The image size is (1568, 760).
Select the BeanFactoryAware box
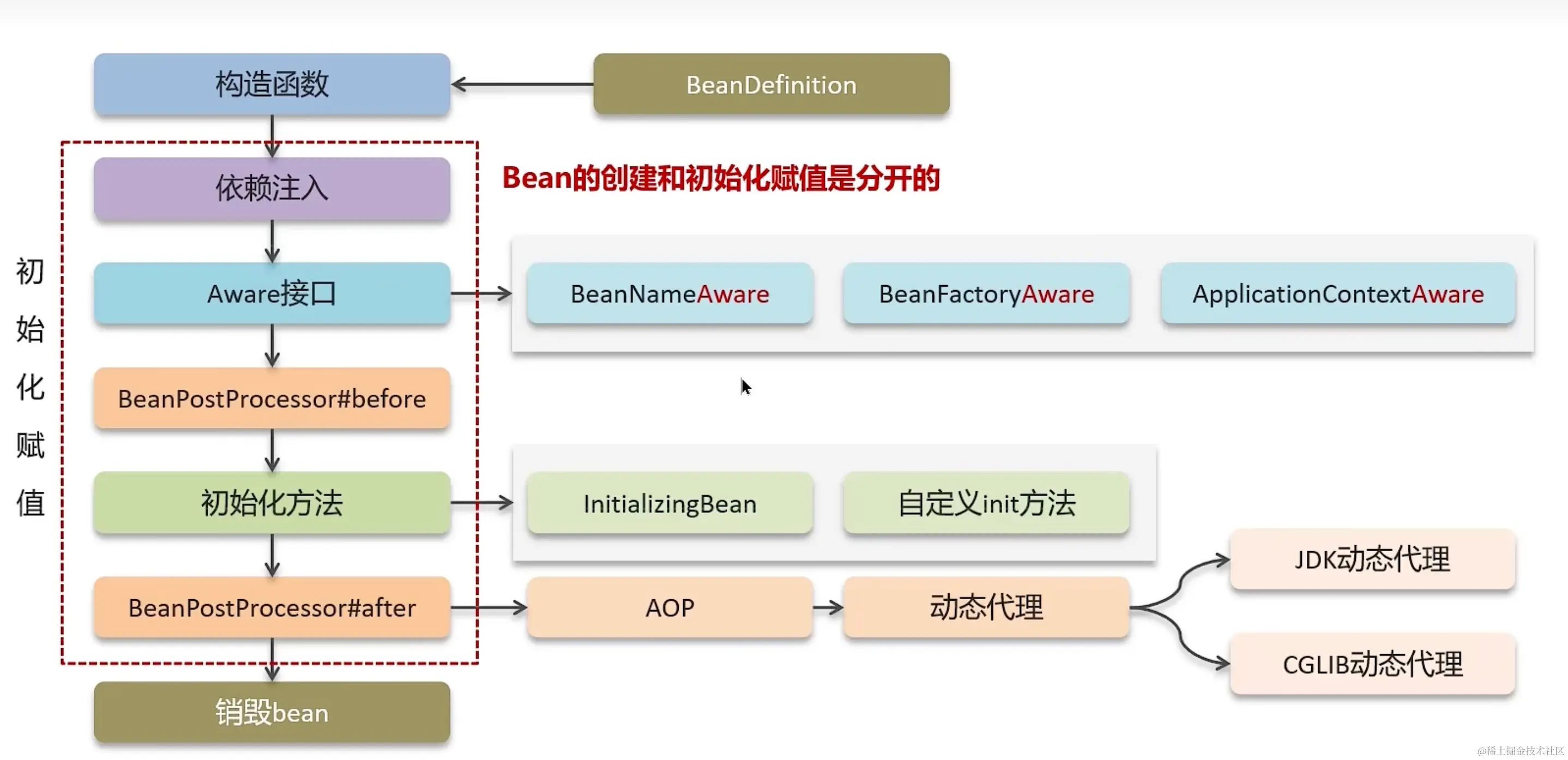pyautogui.click(x=986, y=293)
